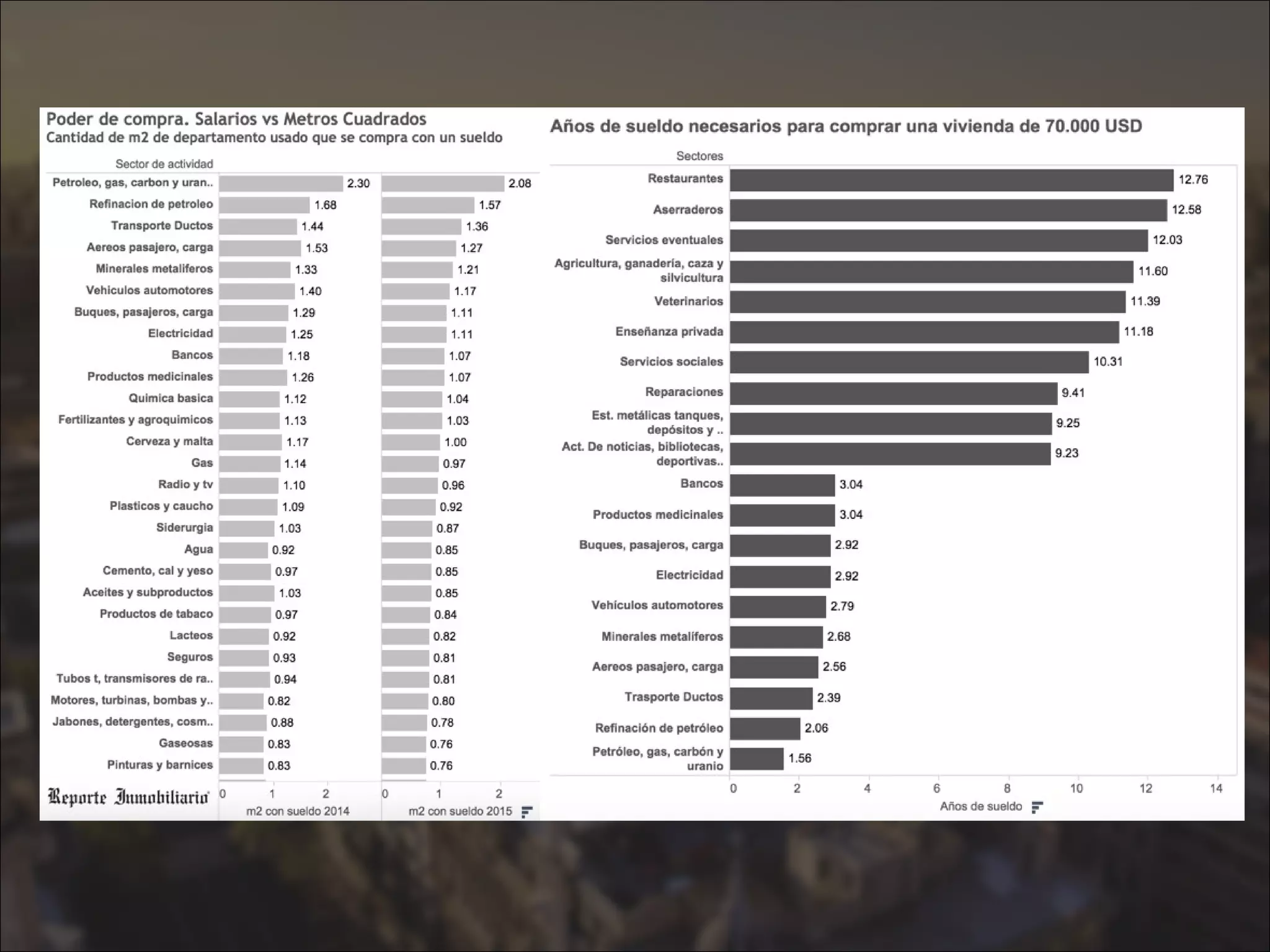The width and height of the screenshot is (1270, 952).
Task: Select the Restaurantes bar showing 12.76
Action: pos(951,180)
